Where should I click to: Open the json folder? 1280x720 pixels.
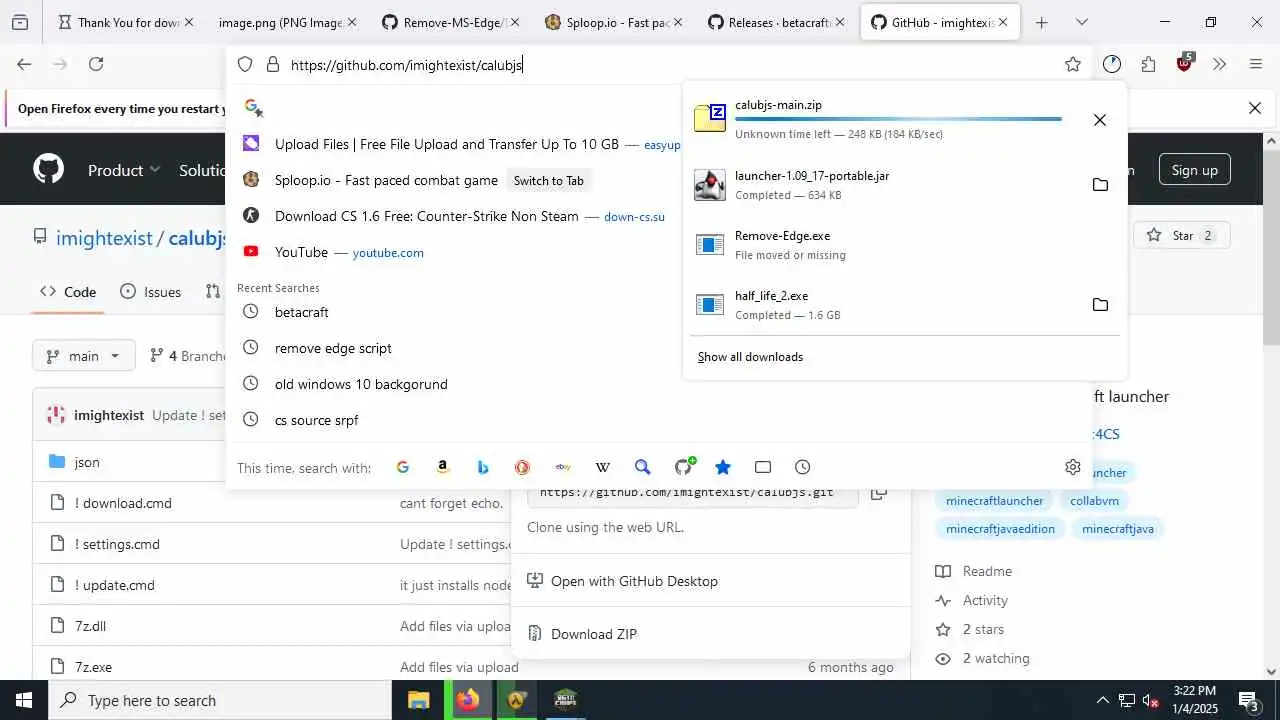tap(87, 462)
